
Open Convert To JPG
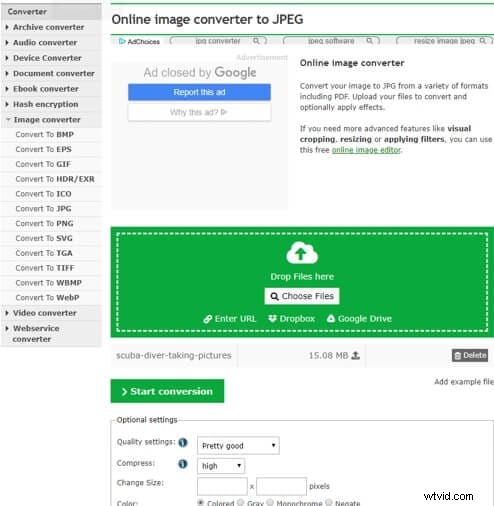click(43, 209)
